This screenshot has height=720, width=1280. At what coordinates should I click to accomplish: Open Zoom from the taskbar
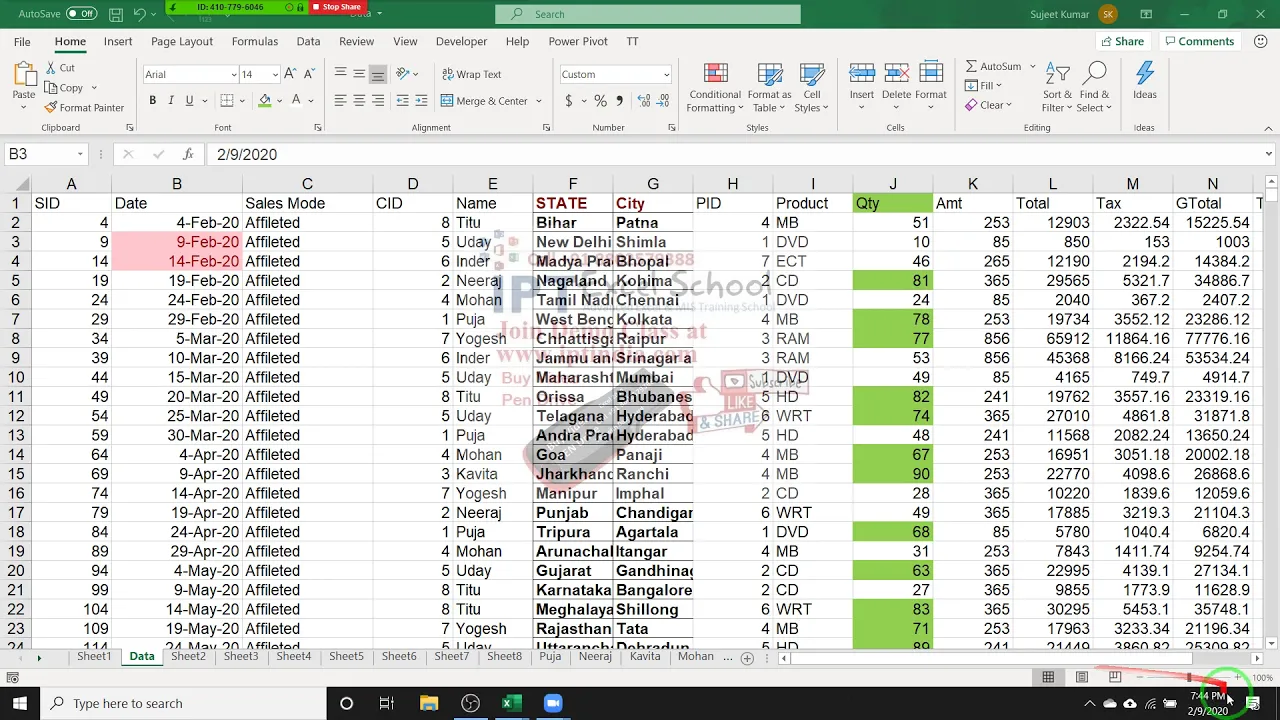pyautogui.click(x=553, y=703)
